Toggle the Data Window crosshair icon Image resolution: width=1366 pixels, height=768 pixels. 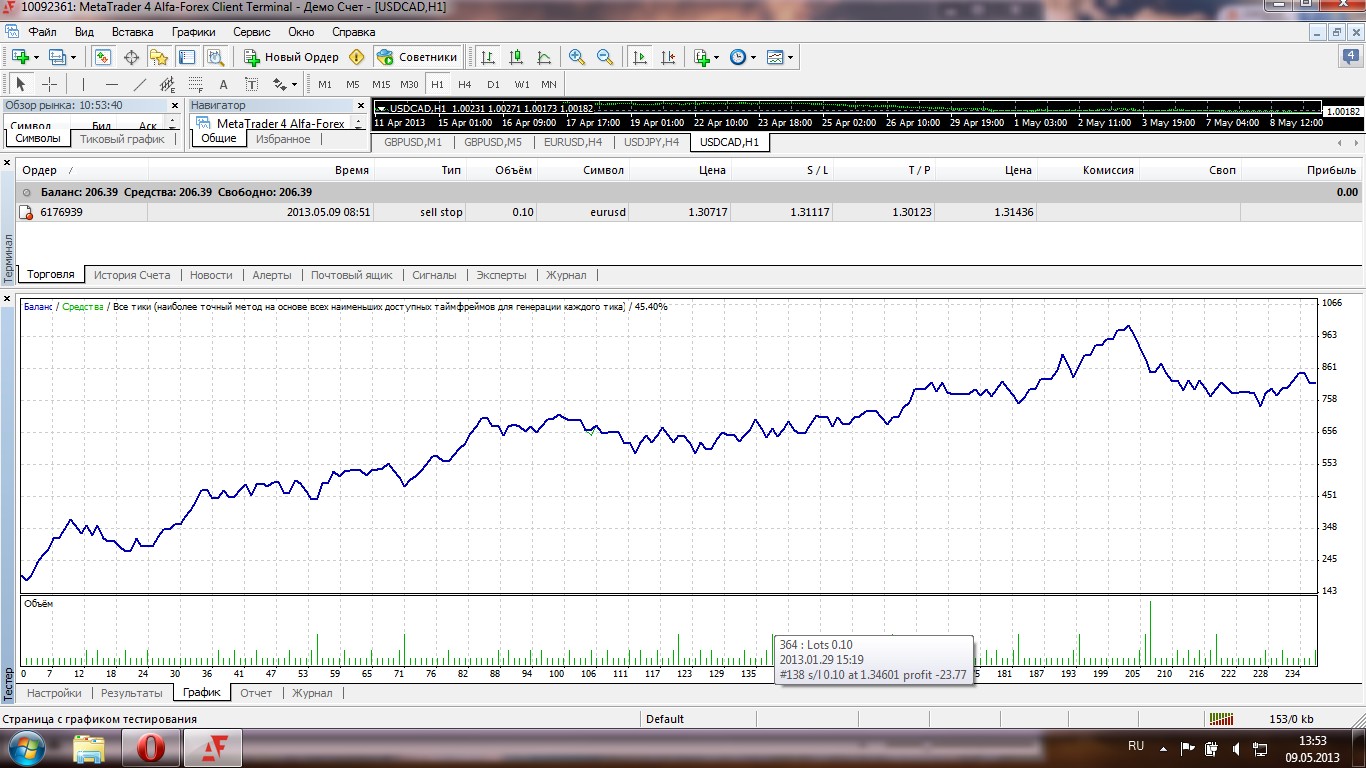pos(131,57)
